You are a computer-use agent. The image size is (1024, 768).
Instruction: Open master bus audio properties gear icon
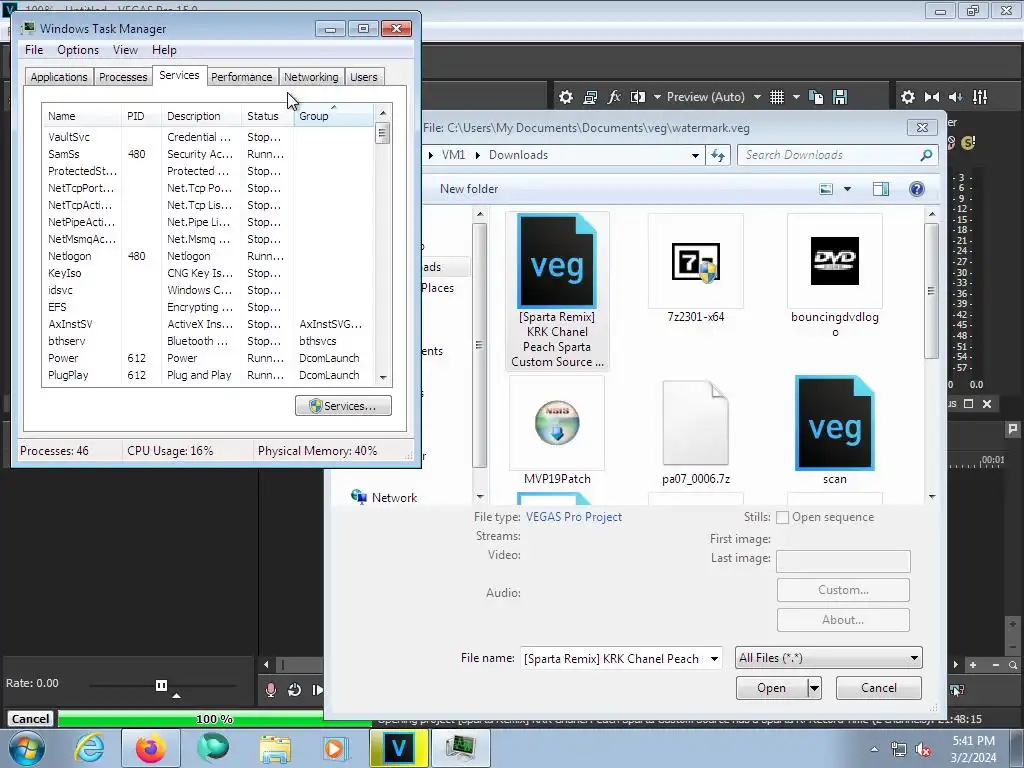[908, 97]
